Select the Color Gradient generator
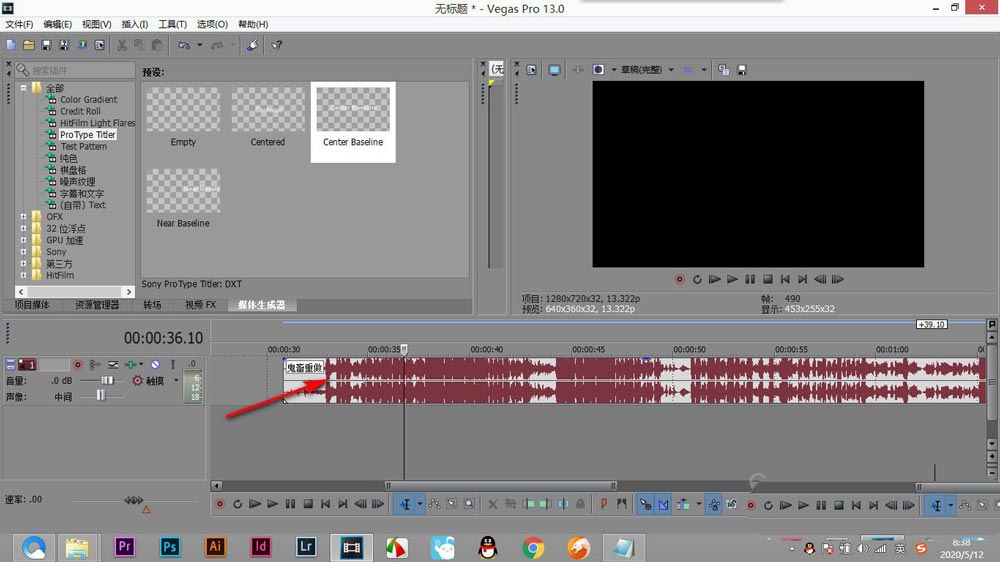 [x=89, y=100]
